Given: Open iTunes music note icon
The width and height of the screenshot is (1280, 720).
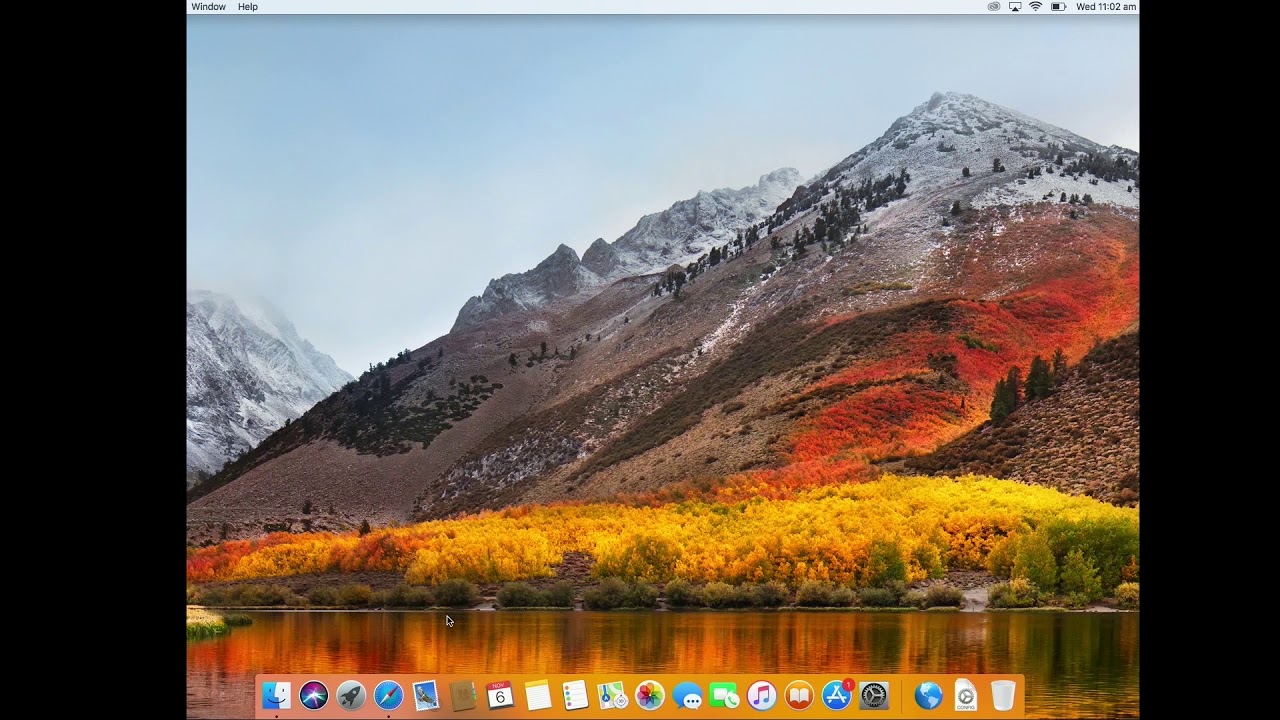Looking at the screenshot, I should click(762, 695).
